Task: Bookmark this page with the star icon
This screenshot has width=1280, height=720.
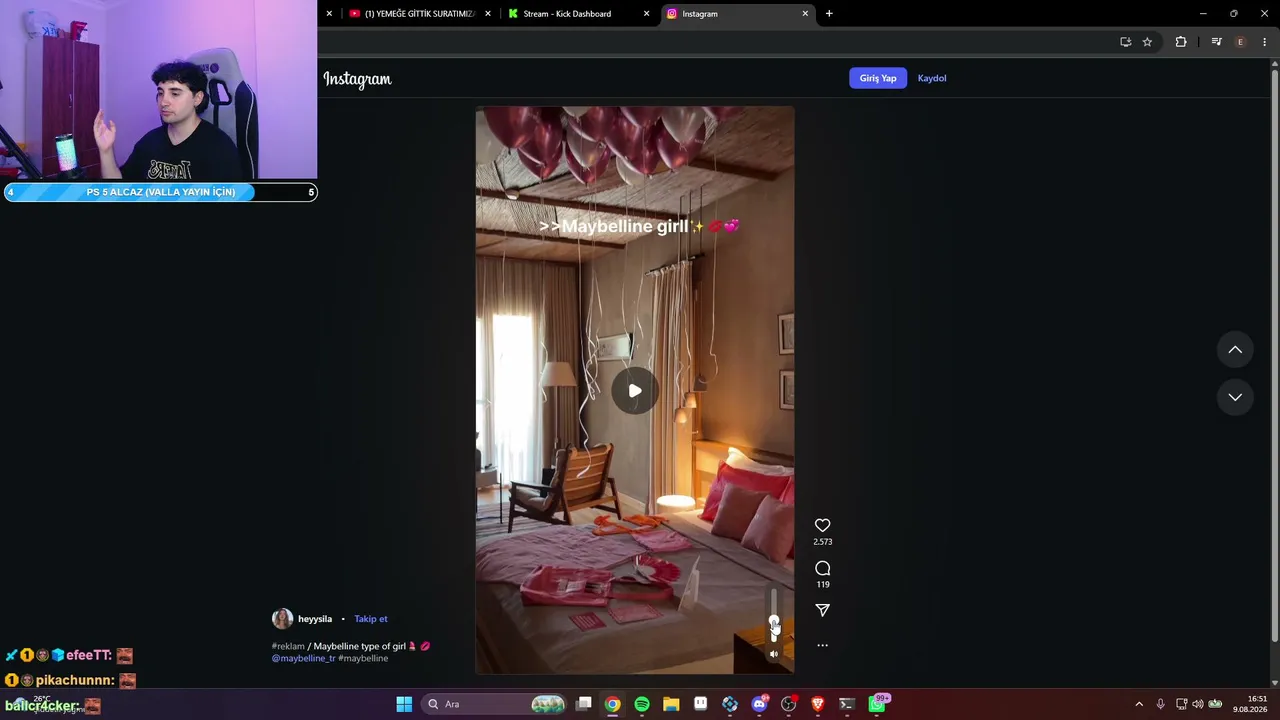Action: pos(1147,42)
